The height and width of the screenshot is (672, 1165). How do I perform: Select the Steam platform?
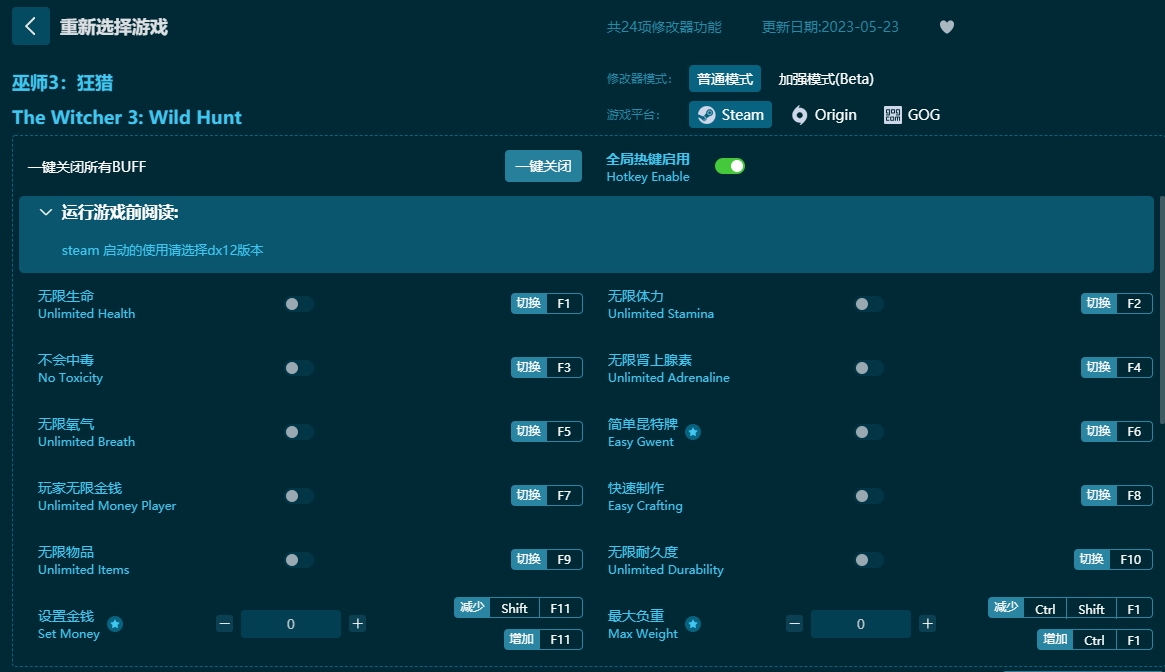point(730,114)
